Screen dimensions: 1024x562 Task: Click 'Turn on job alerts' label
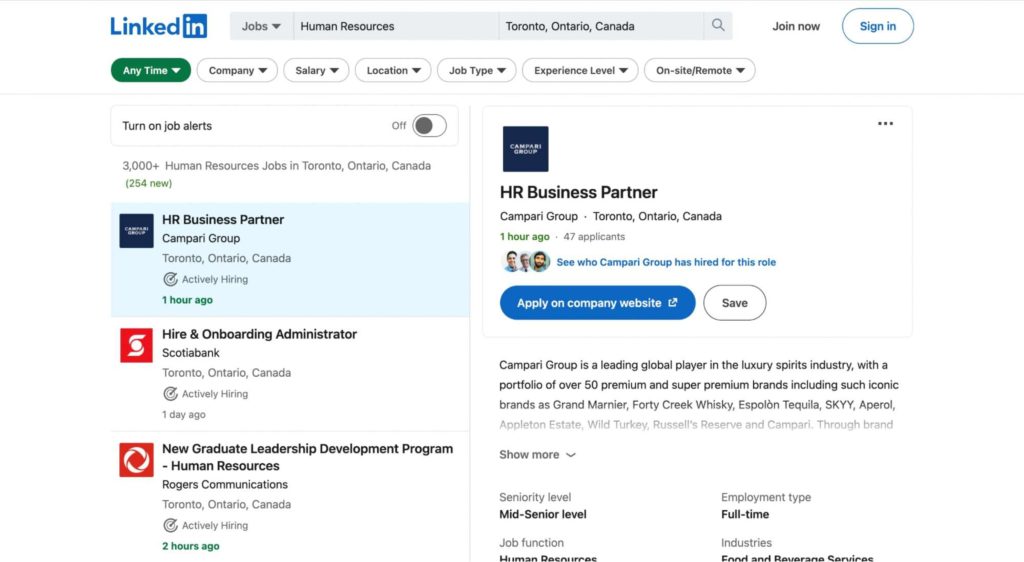click(x=167, y=126)
